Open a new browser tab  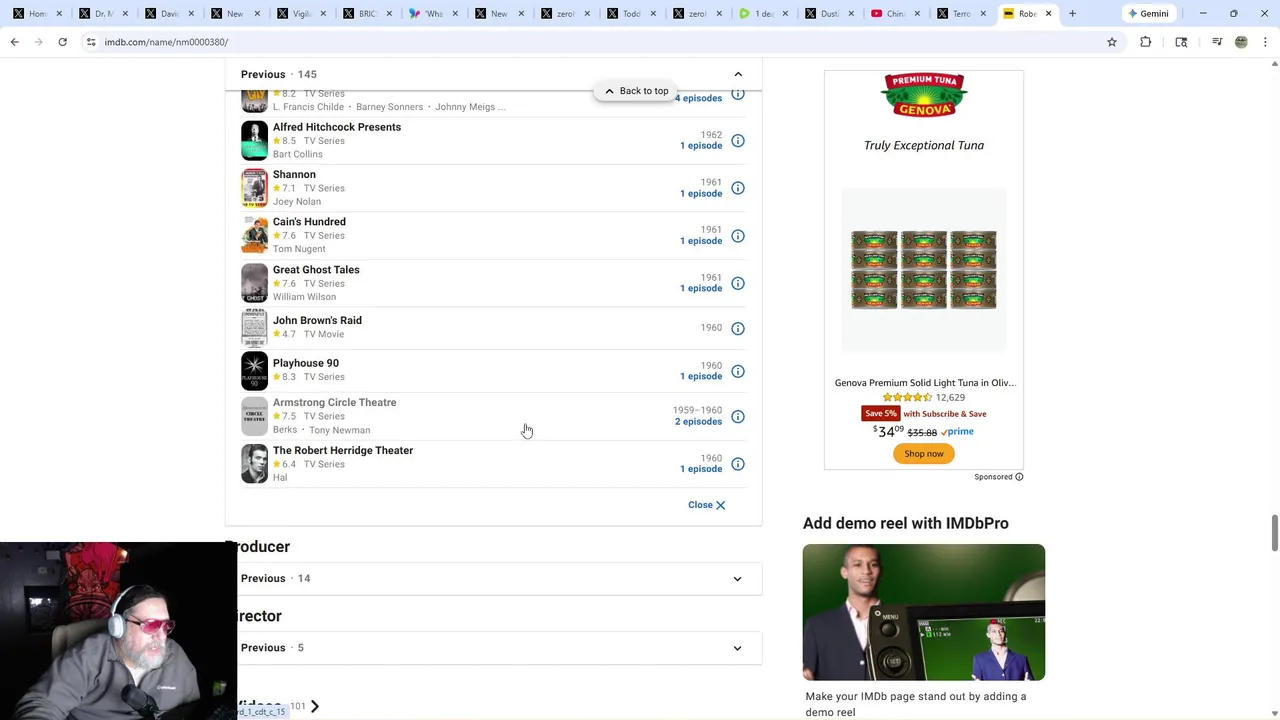coord(1072,14)
